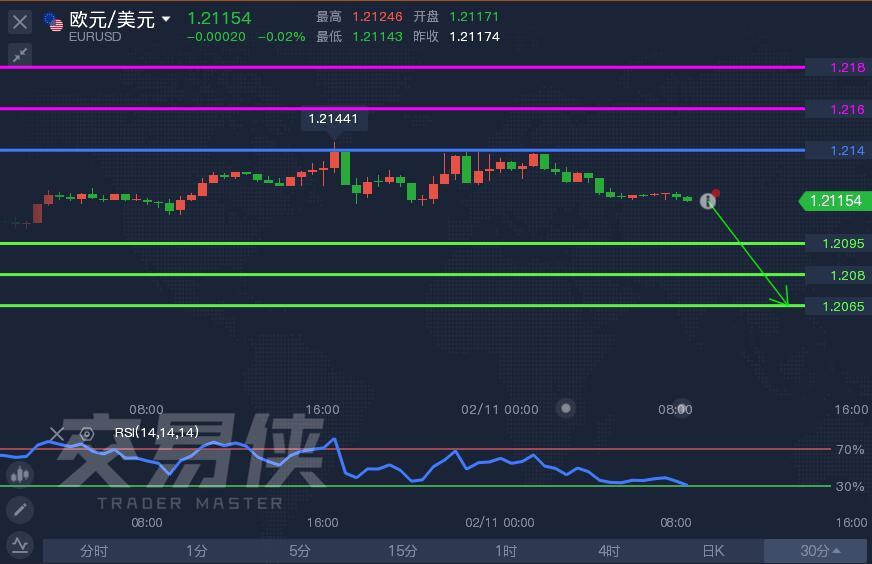Select the pencil drawing tool icon
This screenshot has height=564, width=872.
pos(20,509)
